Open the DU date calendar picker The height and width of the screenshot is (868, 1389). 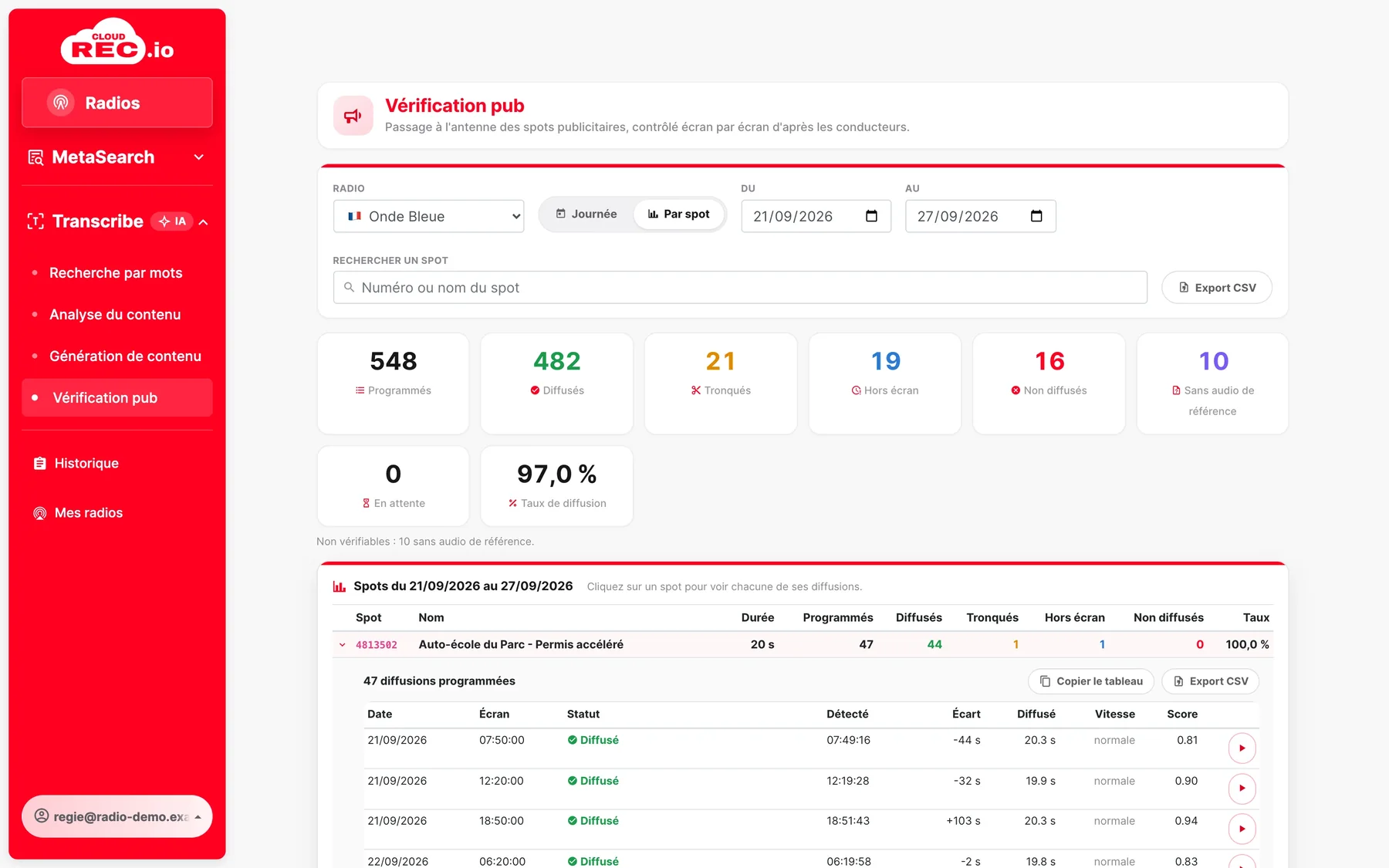pyautogui.click(x=872, y=216)
